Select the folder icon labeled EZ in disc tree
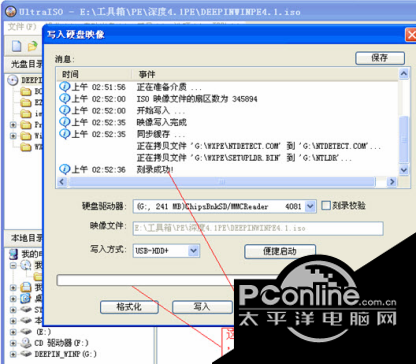The height and width of the screenshot is (364, 416). click(26, 103)
